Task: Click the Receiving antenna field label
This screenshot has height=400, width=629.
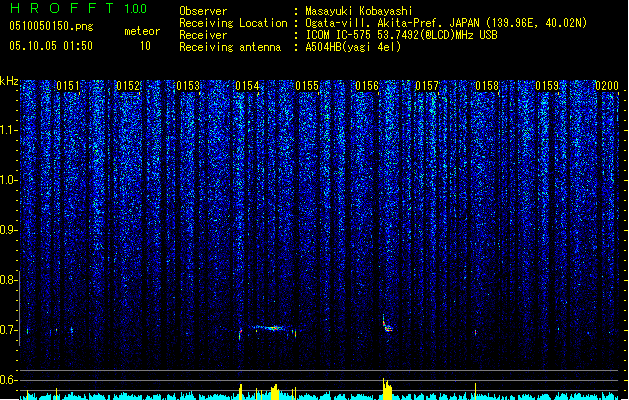Action: pos(230,47)
